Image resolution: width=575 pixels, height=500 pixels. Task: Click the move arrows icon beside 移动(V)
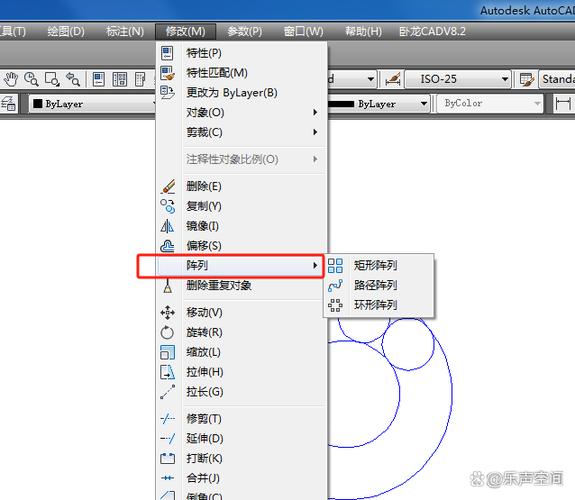click(168, 313)
